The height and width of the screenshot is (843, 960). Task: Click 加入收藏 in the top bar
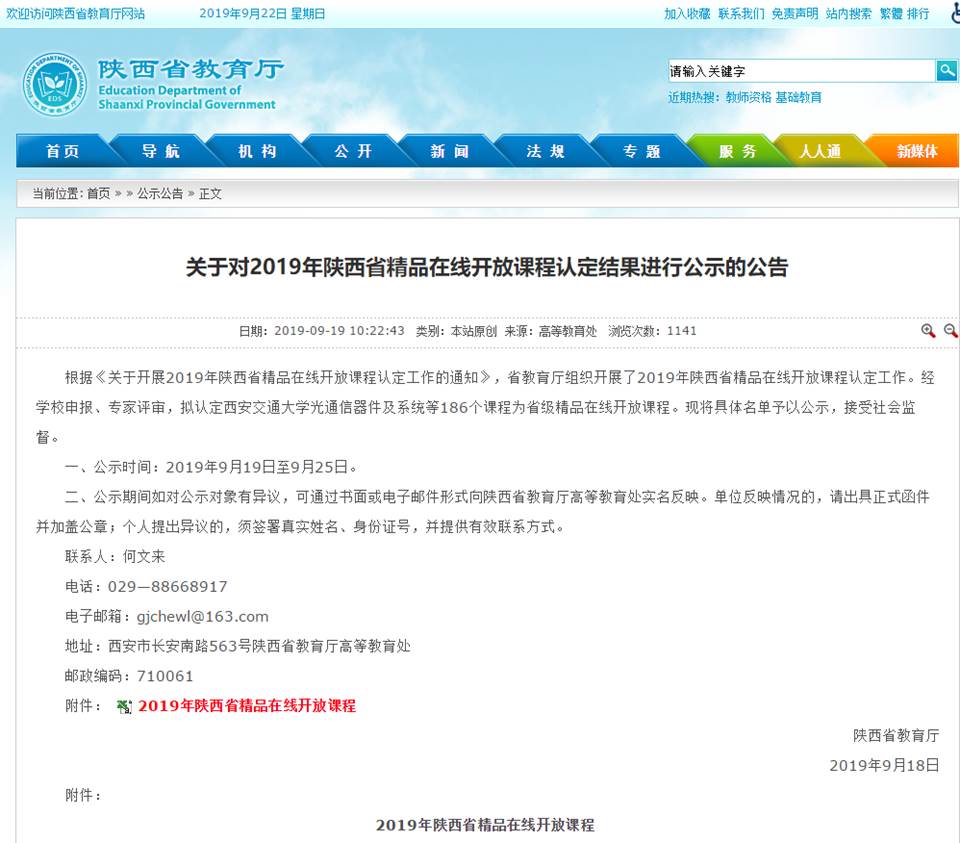(687, 14)
